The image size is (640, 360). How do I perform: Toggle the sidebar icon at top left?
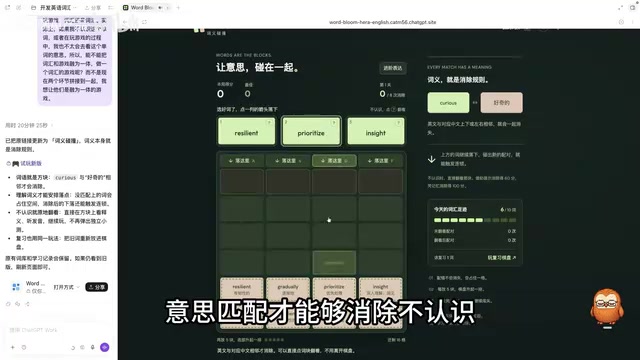point(7,7)
